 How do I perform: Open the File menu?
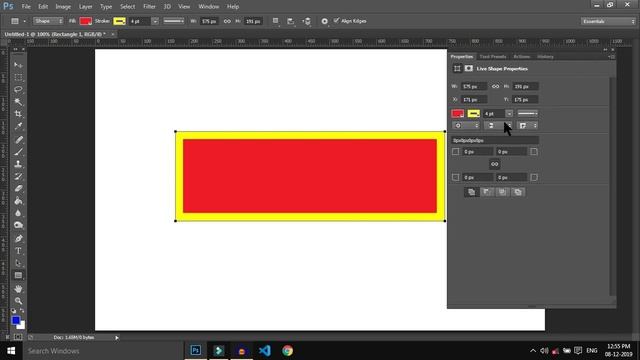pyautogui.click(x=26, y=7)
